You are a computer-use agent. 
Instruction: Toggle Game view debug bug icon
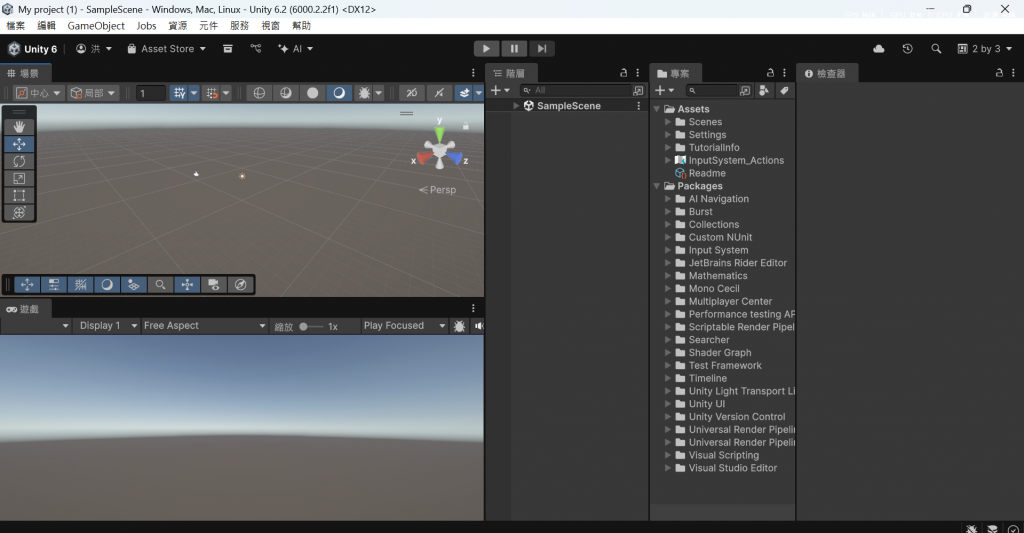[459, 326]
